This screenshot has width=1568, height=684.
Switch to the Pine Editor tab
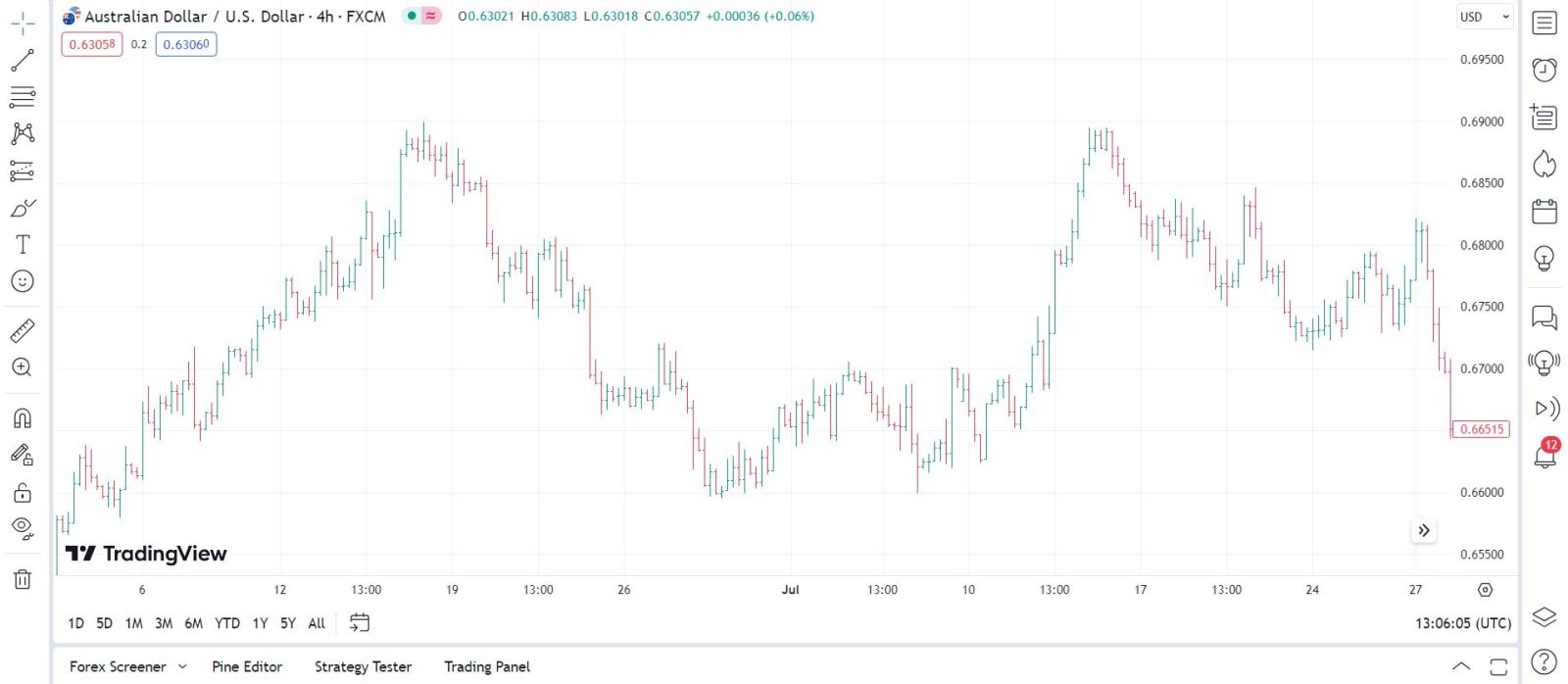[x=247, y=666]
